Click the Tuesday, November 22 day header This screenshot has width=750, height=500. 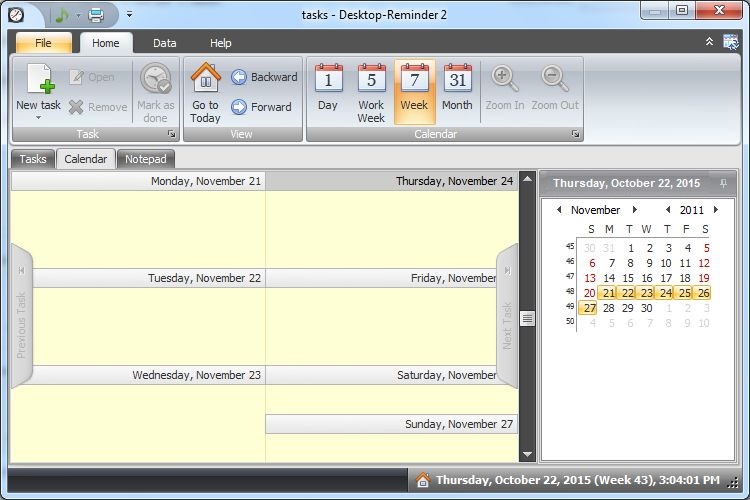click(147, 278)
